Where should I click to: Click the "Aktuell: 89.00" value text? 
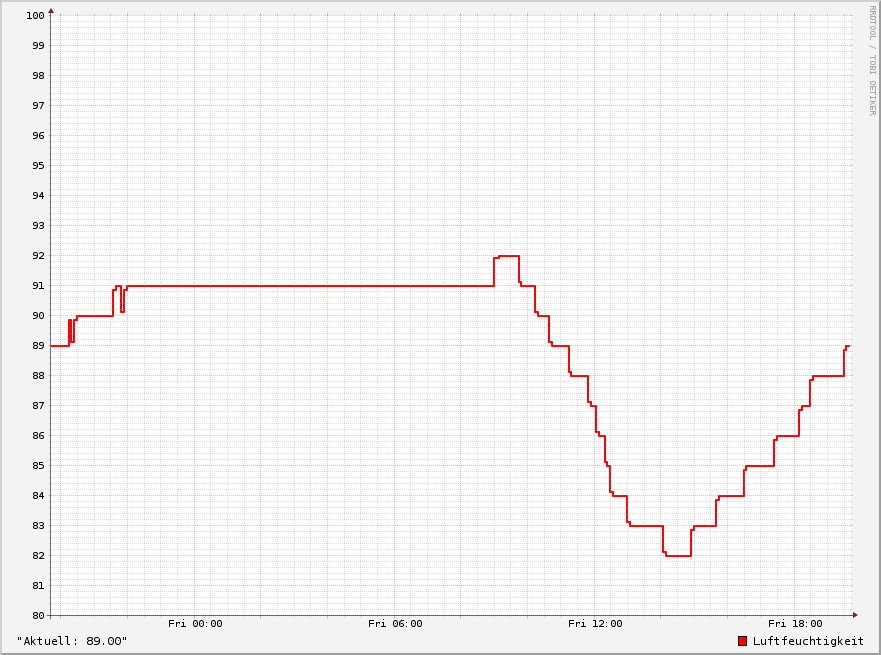[x=72, y=641]
